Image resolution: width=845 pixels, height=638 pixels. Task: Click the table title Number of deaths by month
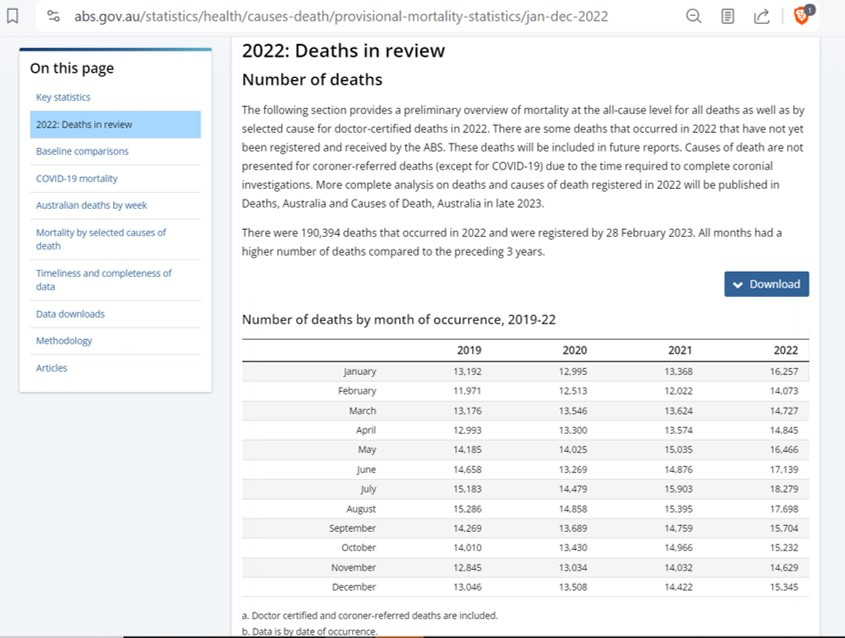click(x=399, y=320)
